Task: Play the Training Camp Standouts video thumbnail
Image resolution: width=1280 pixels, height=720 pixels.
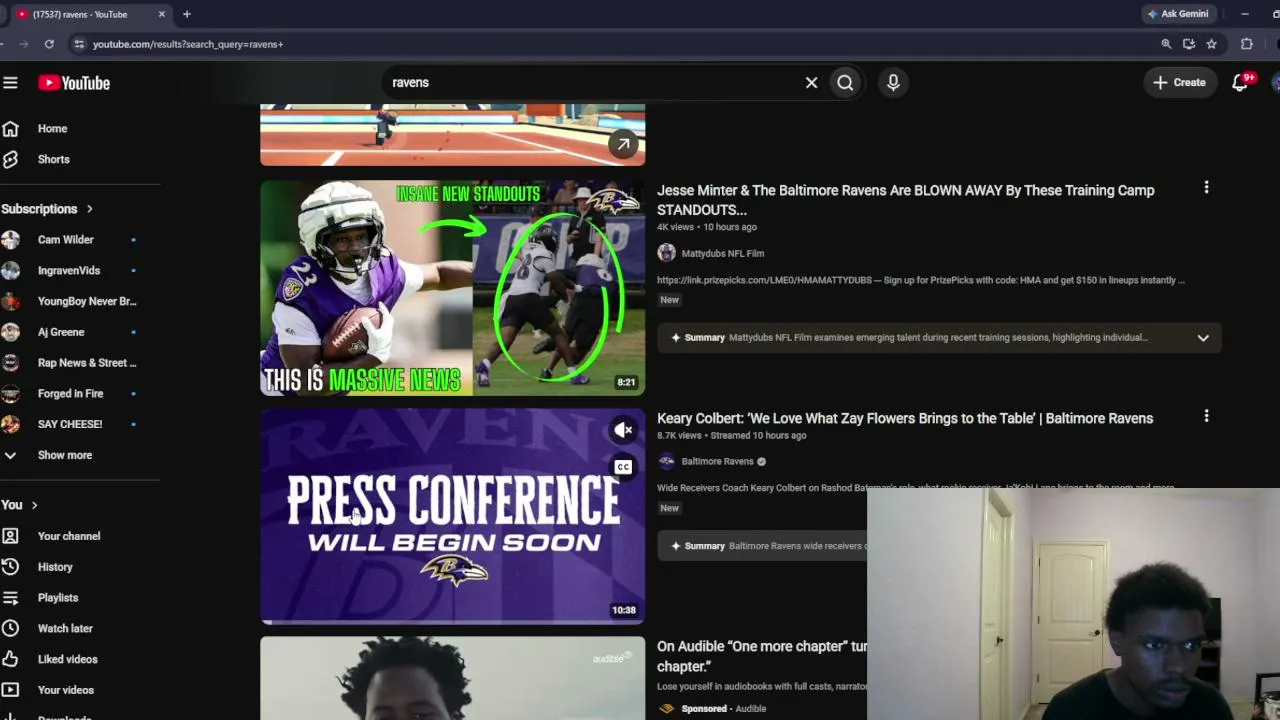Action: (452, 288)
